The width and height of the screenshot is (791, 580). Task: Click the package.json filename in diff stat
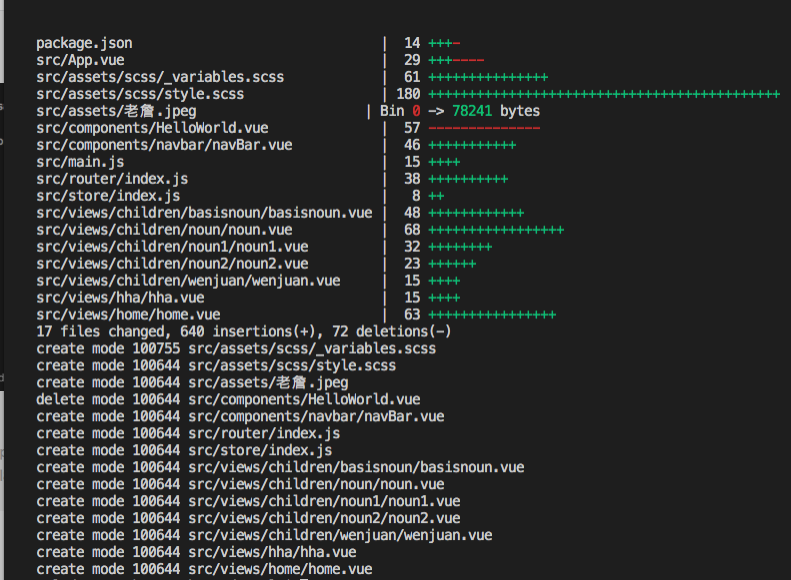[84, 43]
